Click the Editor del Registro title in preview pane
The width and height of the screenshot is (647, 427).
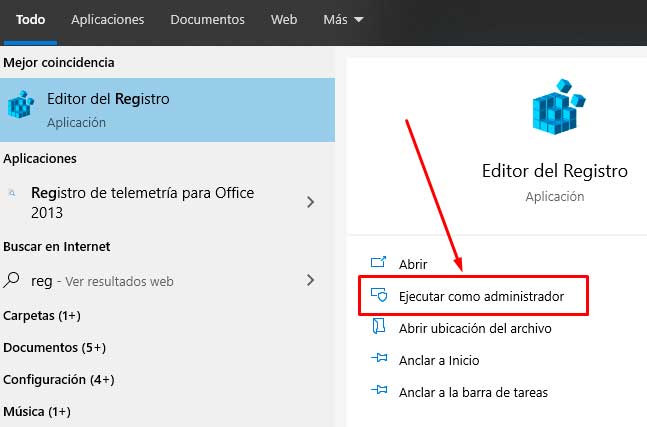click(555, 171)
